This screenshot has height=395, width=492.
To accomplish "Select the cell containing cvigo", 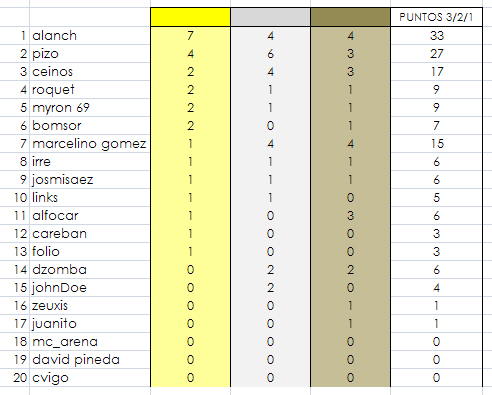I will (90, 377).
